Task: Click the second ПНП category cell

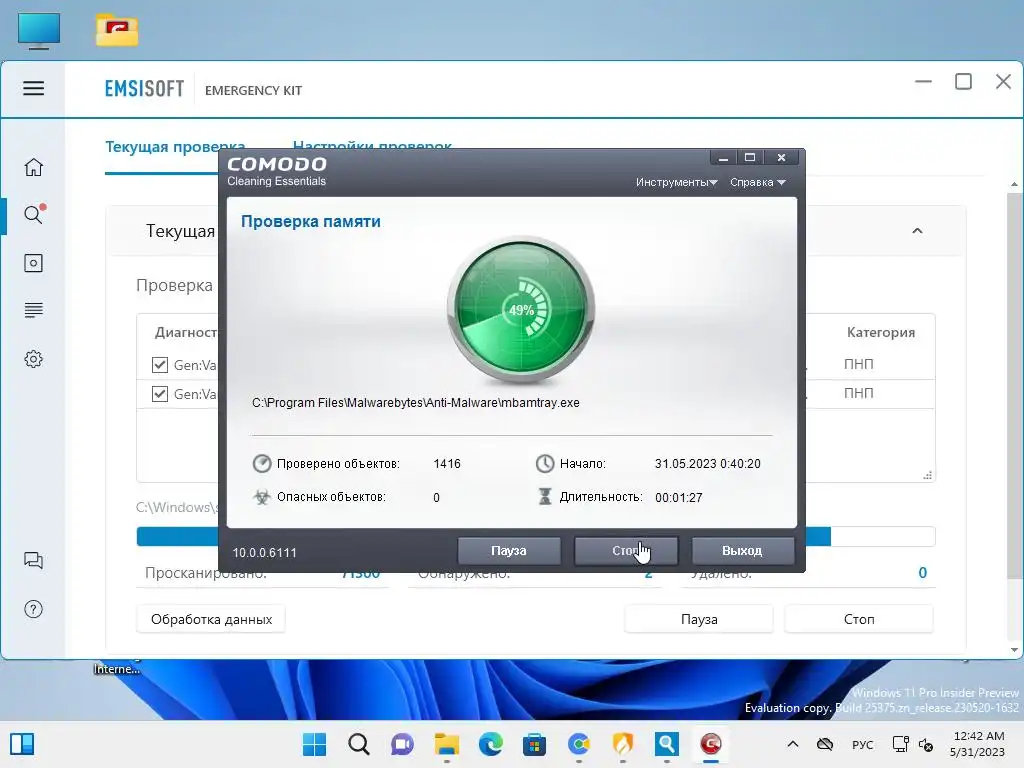Action: click(858, 392)
